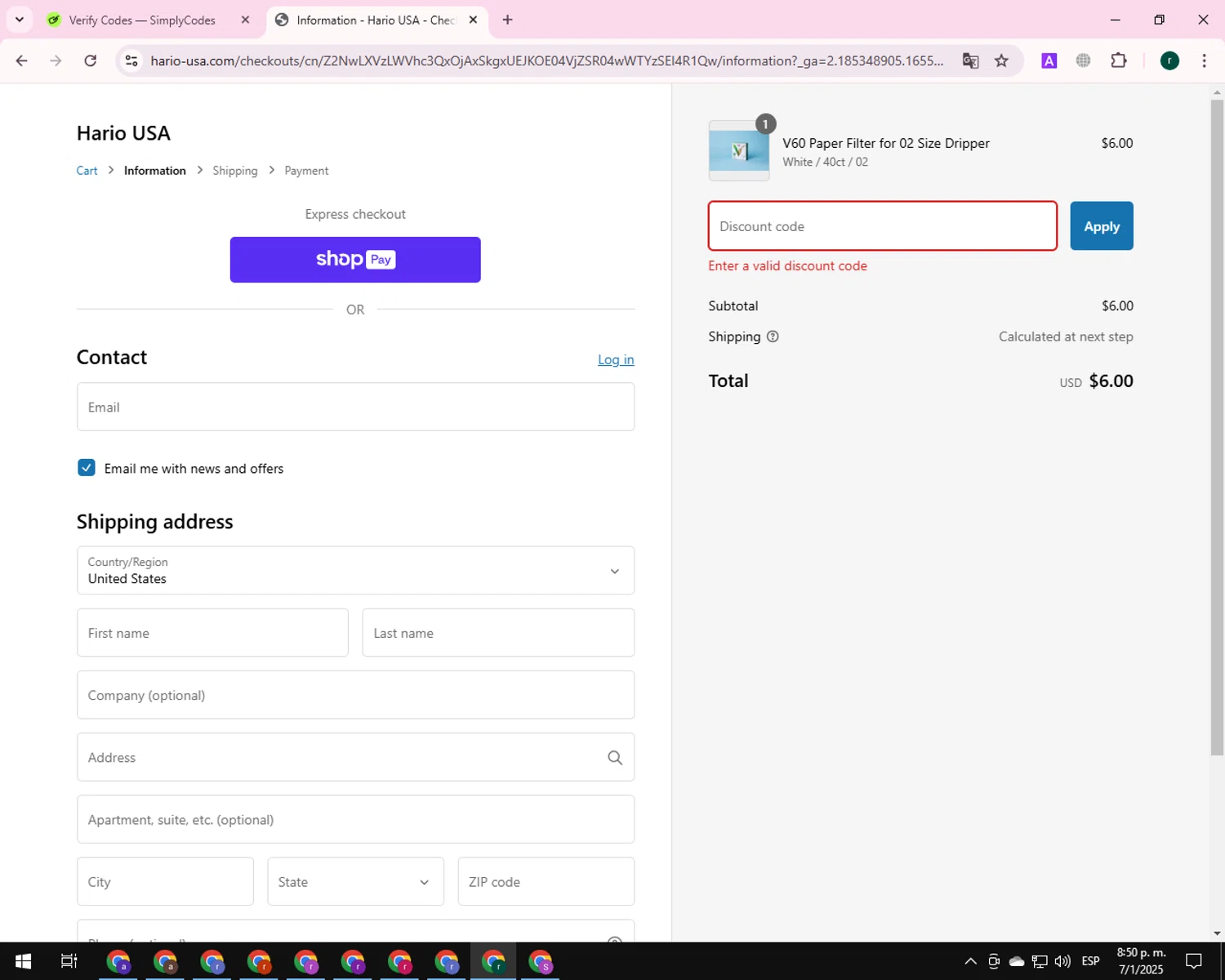The height and width of the screenshot is (980, 1225).
Task: Open Chrome three-dot menu
Action: [x=1204, y=60]
